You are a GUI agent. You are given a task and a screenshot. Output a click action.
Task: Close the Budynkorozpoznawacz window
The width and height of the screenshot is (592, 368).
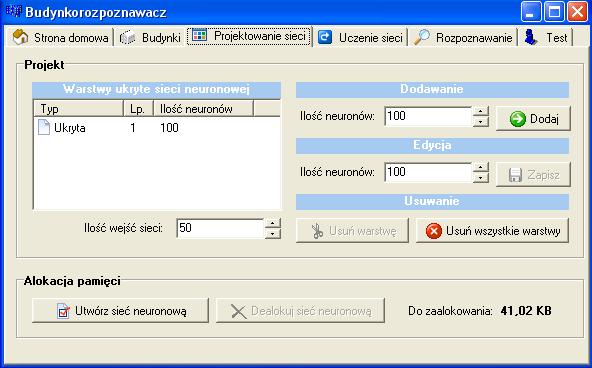[578, 12]
